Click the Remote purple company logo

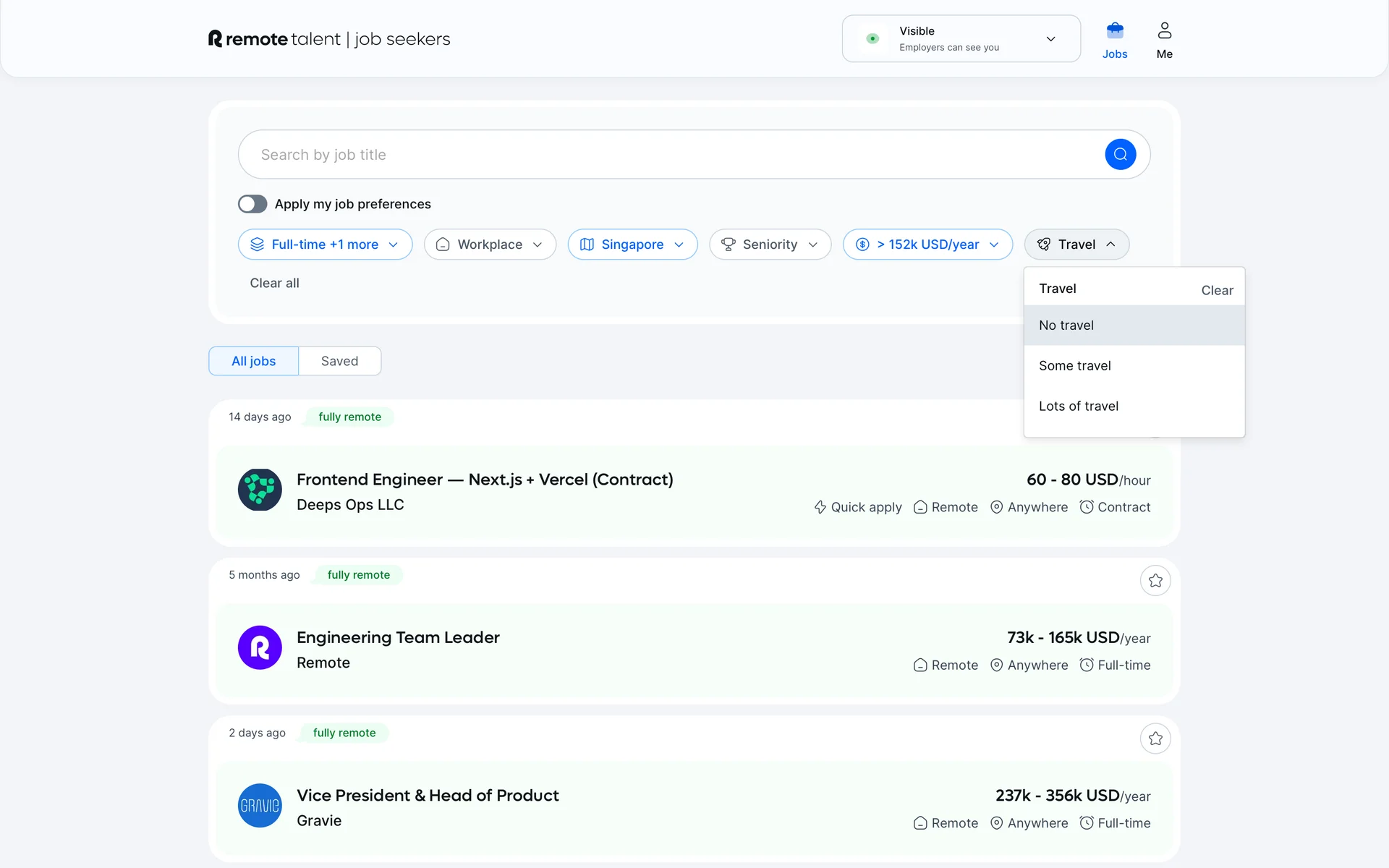pyautogui.click(x=260, y=647)
